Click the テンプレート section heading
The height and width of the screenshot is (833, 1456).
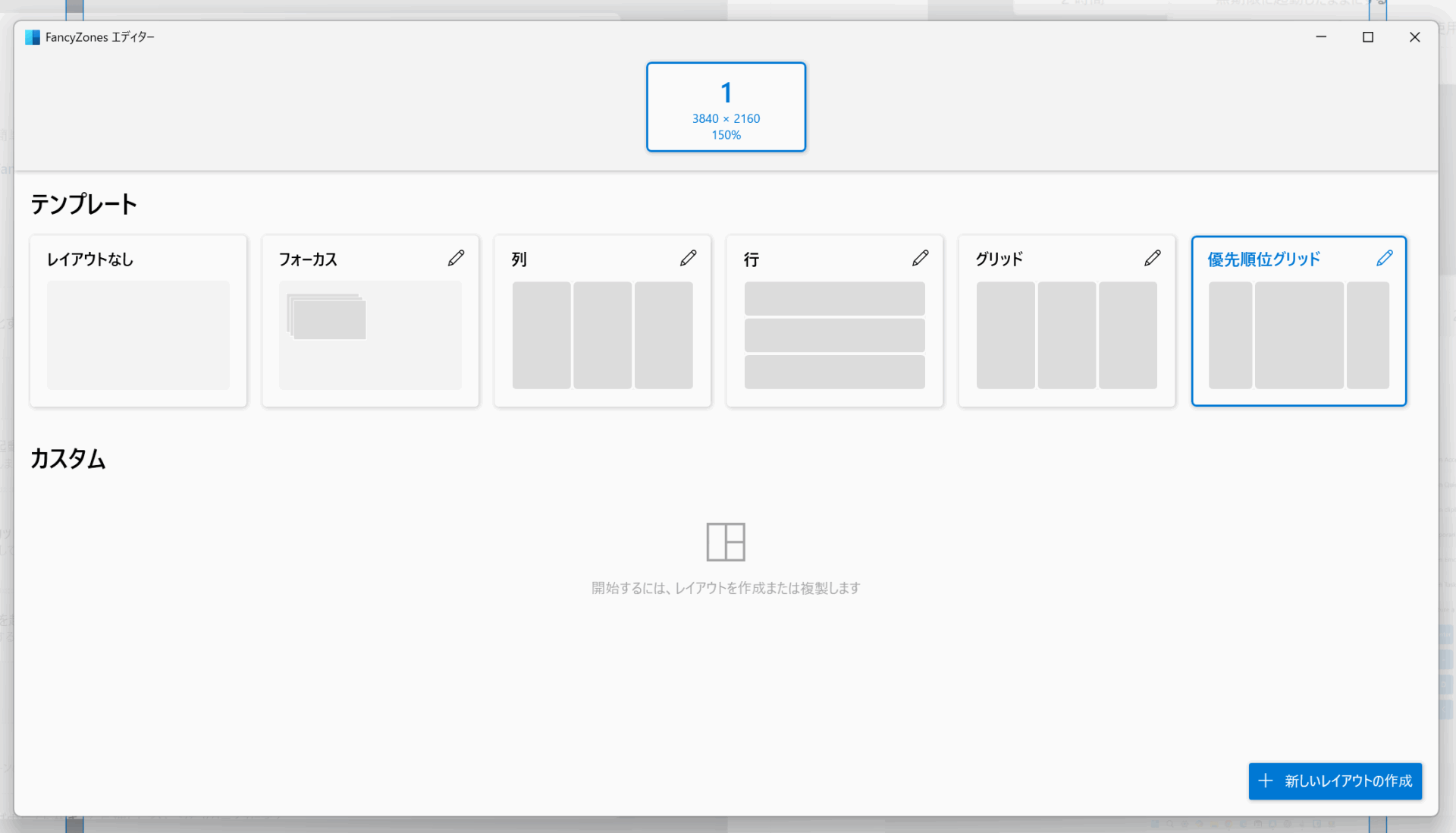pyautogui.click(x=83, y=204)
